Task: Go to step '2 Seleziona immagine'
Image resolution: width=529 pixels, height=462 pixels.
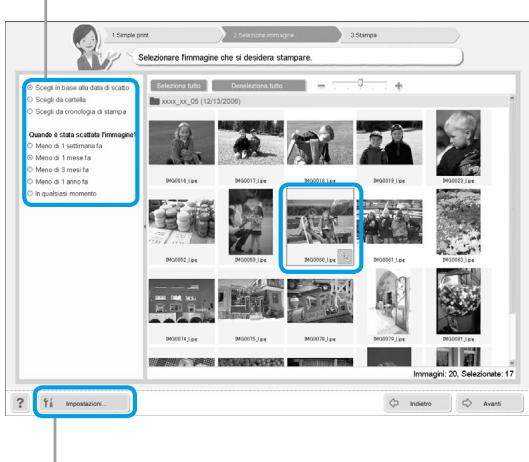Action: click(x=281, y=35)
